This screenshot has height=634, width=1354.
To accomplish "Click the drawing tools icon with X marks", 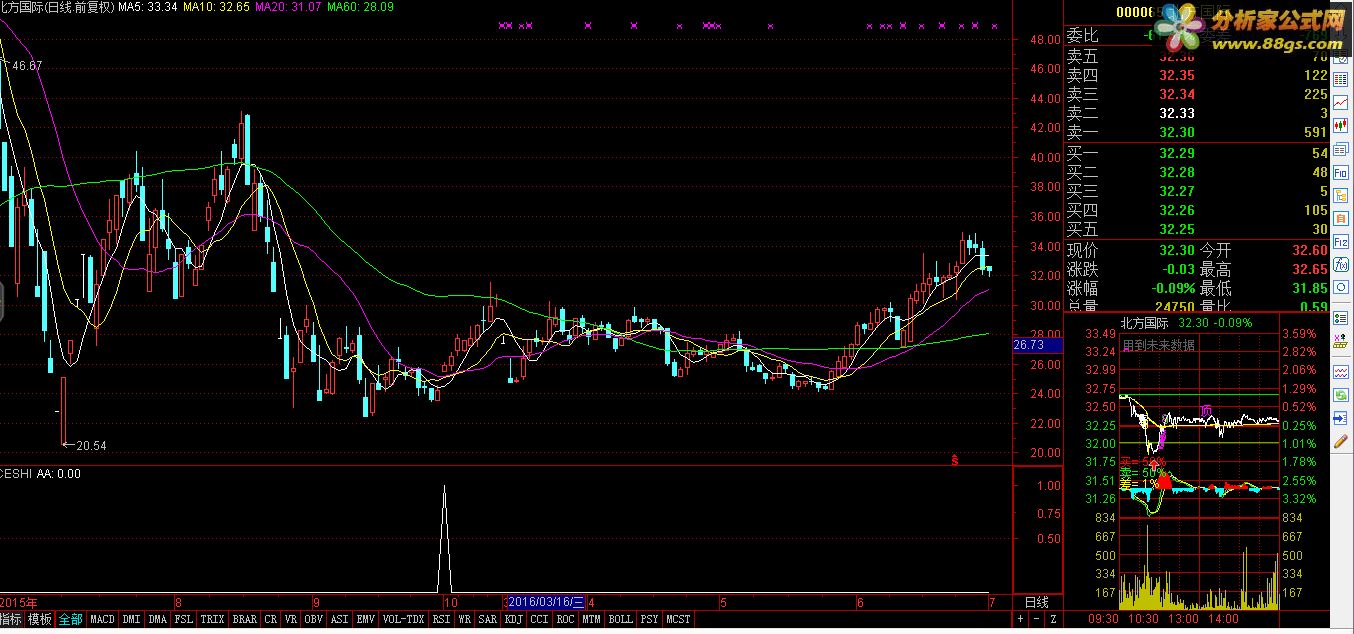I will tap(1340, 343).
